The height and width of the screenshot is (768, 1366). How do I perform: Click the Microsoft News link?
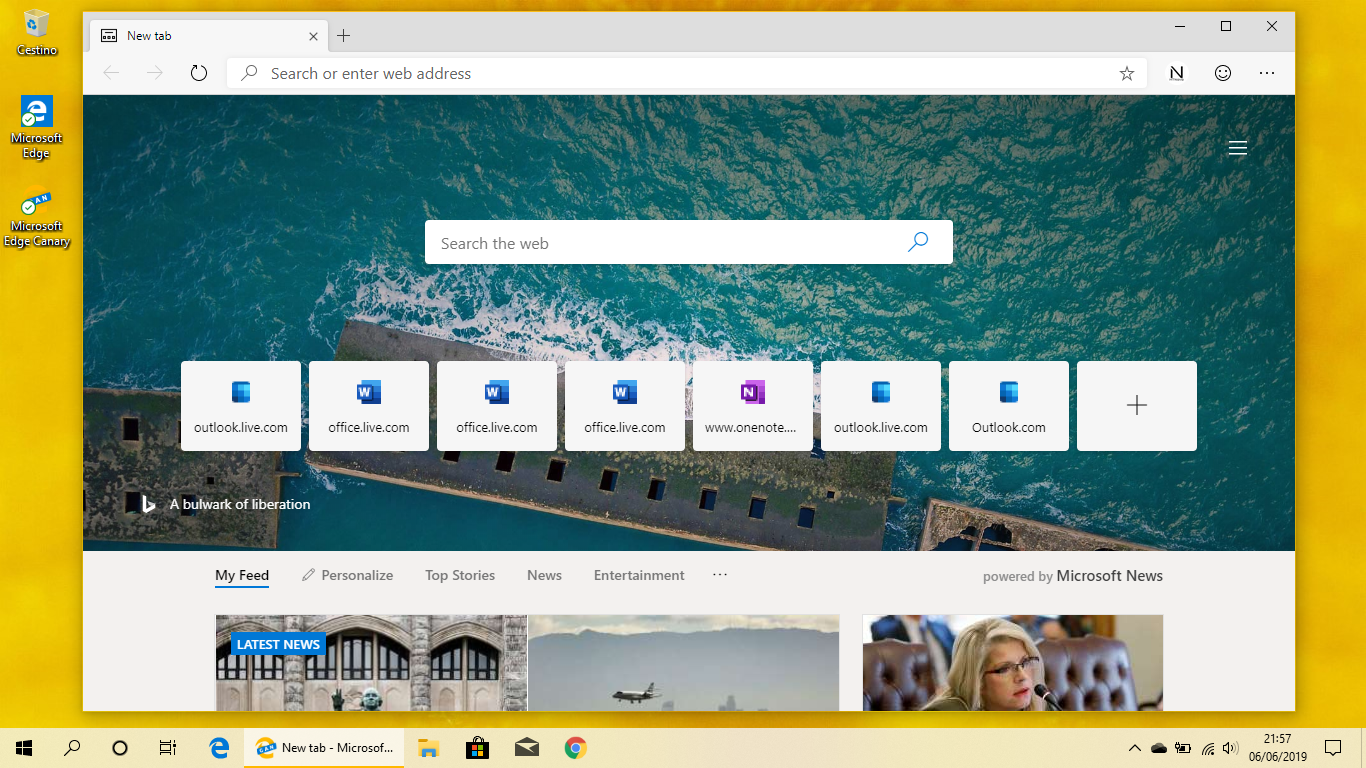click(x=1109, y=575)
